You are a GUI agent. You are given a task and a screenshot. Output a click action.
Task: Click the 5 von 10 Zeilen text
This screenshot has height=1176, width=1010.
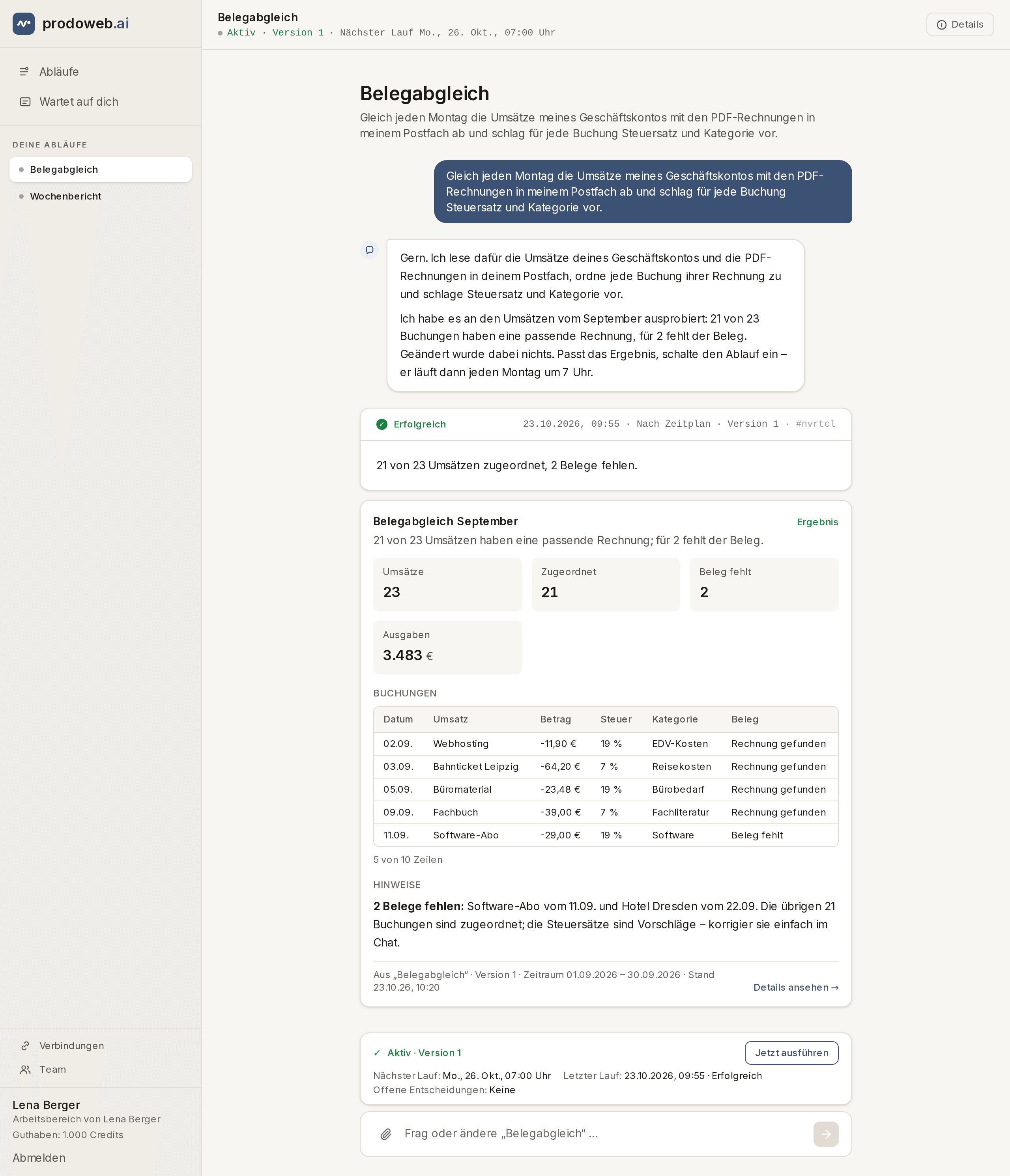408,860
